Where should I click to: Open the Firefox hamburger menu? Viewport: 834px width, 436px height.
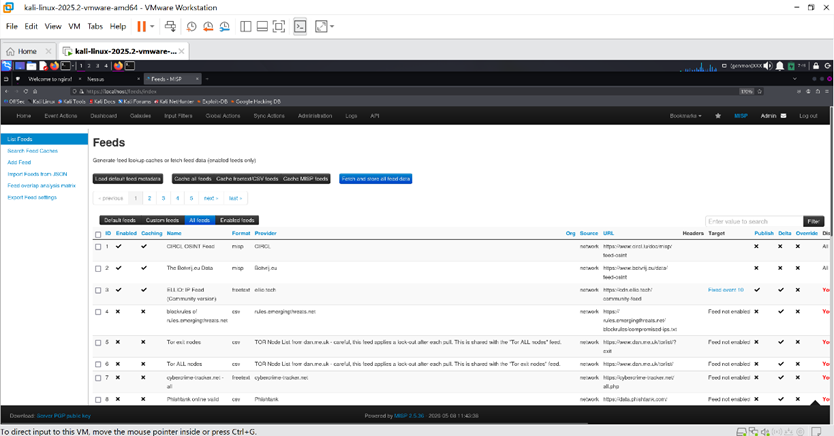(x=827, y=91)
